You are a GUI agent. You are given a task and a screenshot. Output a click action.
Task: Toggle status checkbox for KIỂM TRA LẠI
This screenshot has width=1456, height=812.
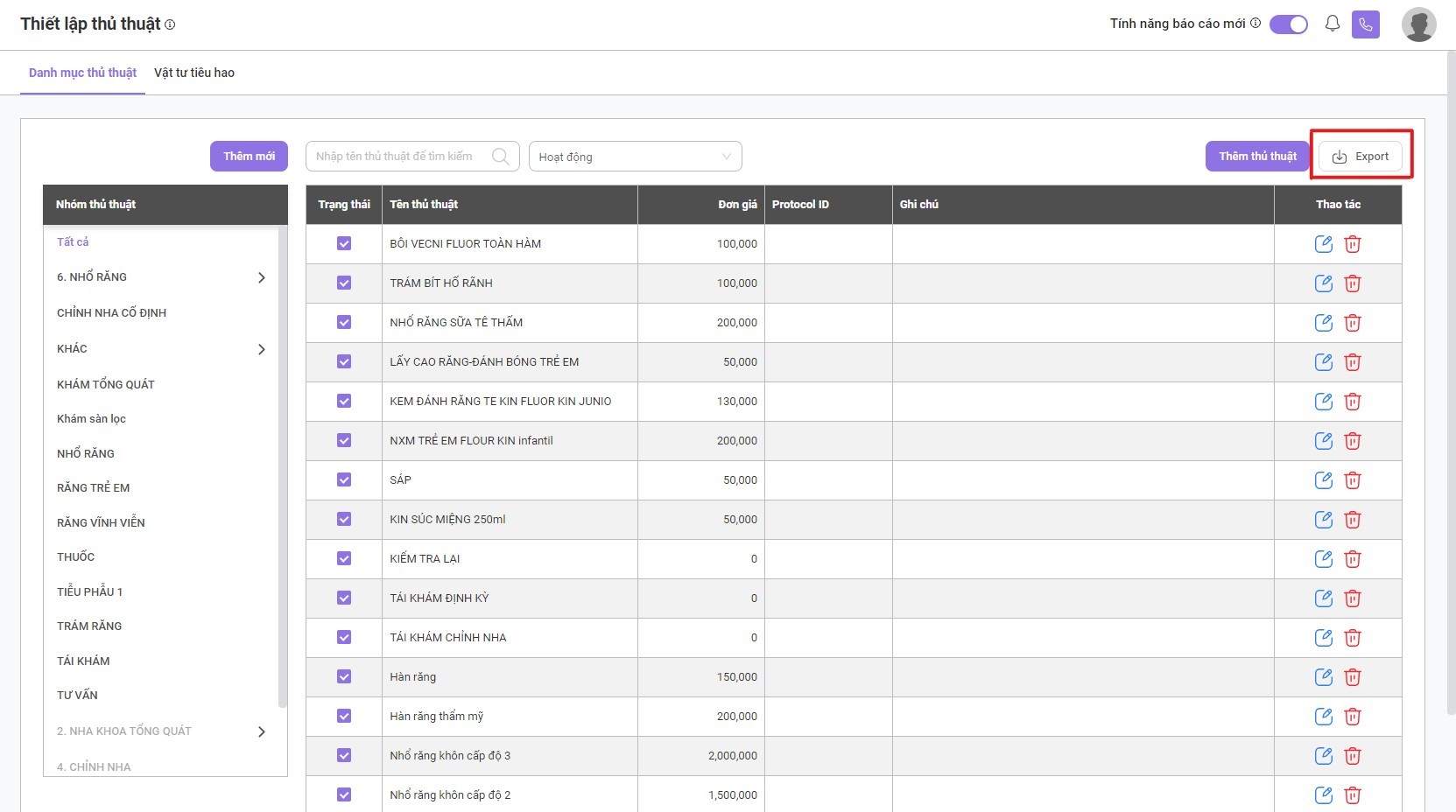(344, 558)
